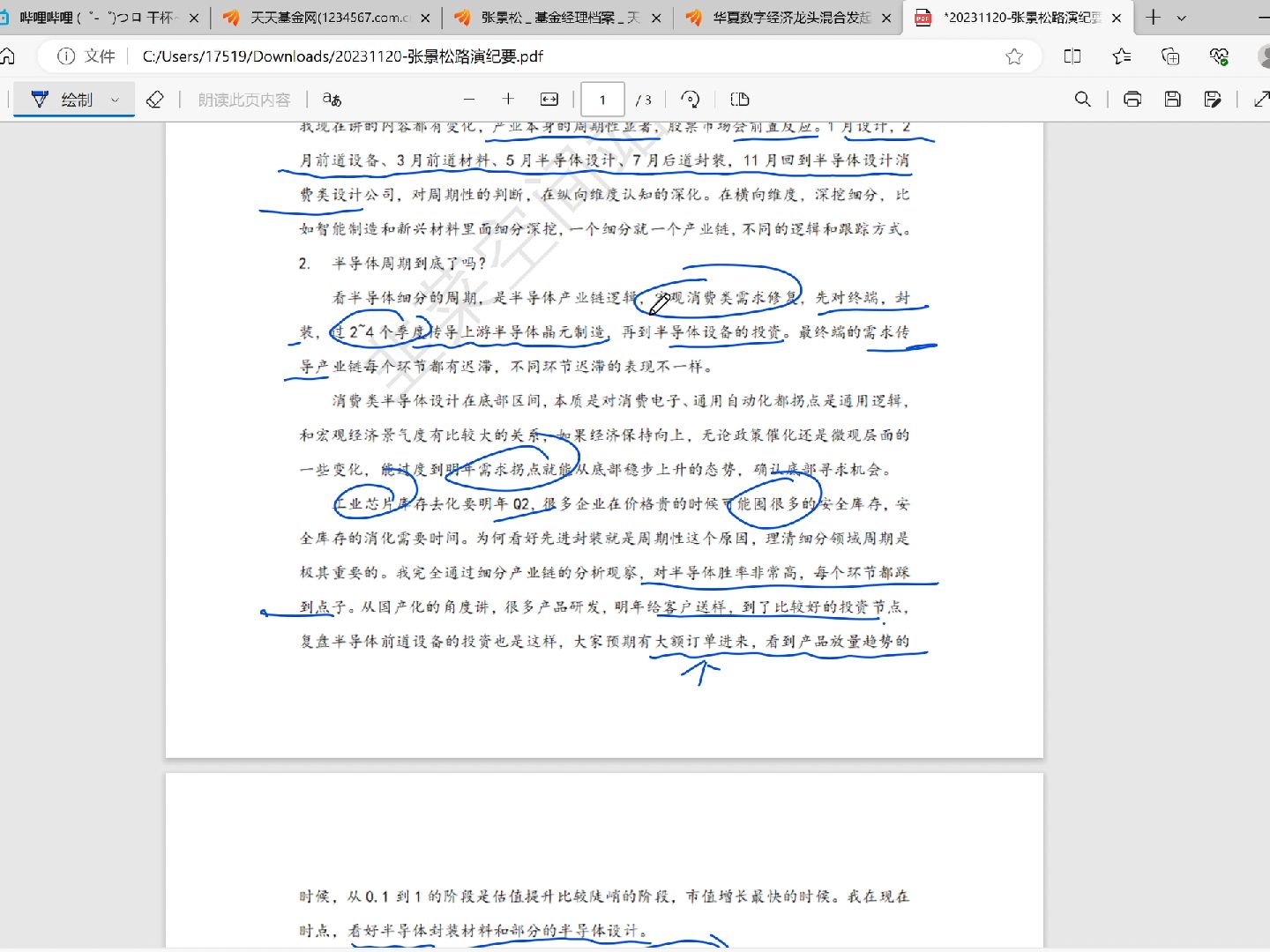The width and height of the screenshot is (1270, 952).
Task: Click the Read aloud (朗读此页内容) button
Action: 244,100
